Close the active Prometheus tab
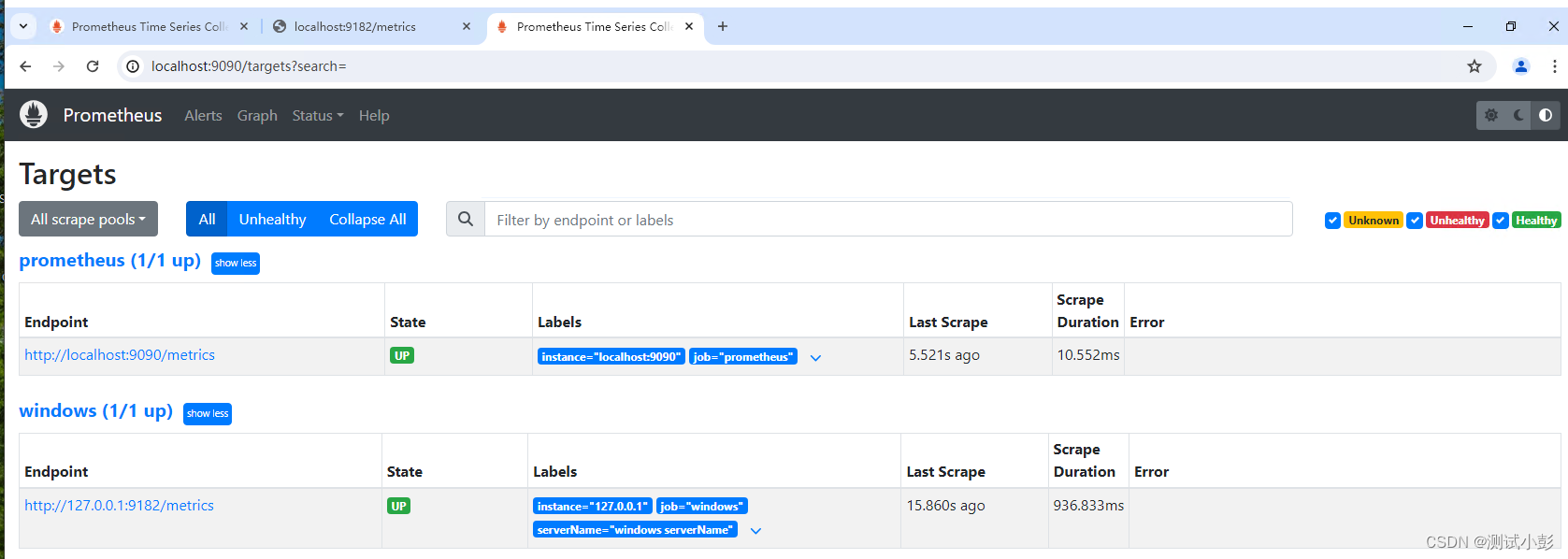This screenshot has width=1568, height=559. [689, 26]
